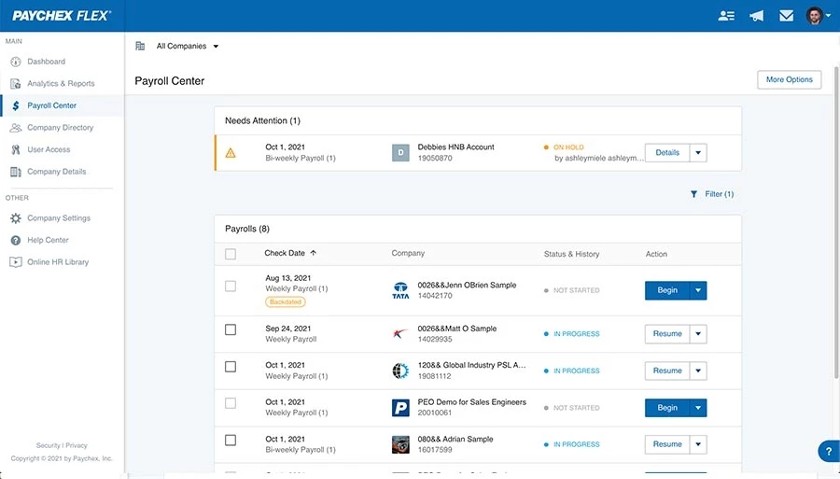Open dropdown arrow next to PEO Demo Begin
840x479 pixels.
click(x=698, y=408)
